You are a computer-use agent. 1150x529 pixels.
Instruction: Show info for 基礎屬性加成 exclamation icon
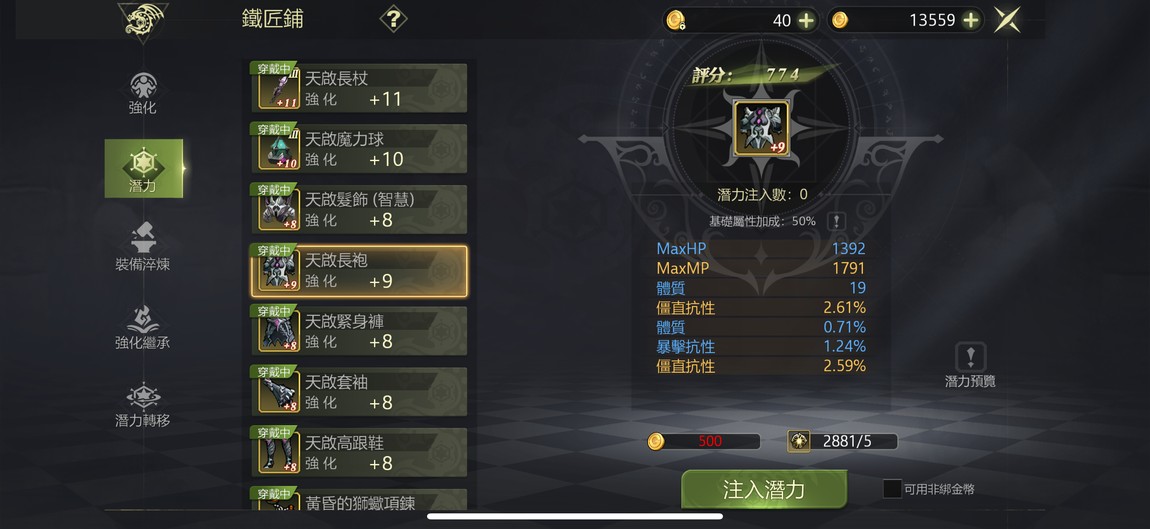click(835, 221)
